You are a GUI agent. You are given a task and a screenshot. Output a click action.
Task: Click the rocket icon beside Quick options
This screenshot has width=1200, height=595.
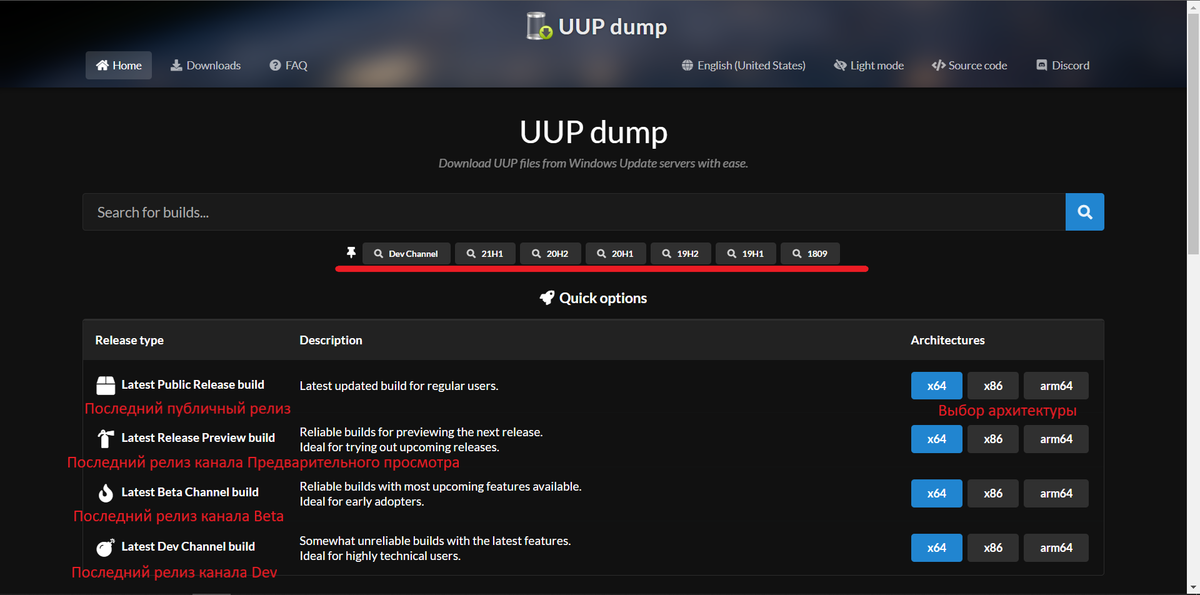tap(547, 298)
